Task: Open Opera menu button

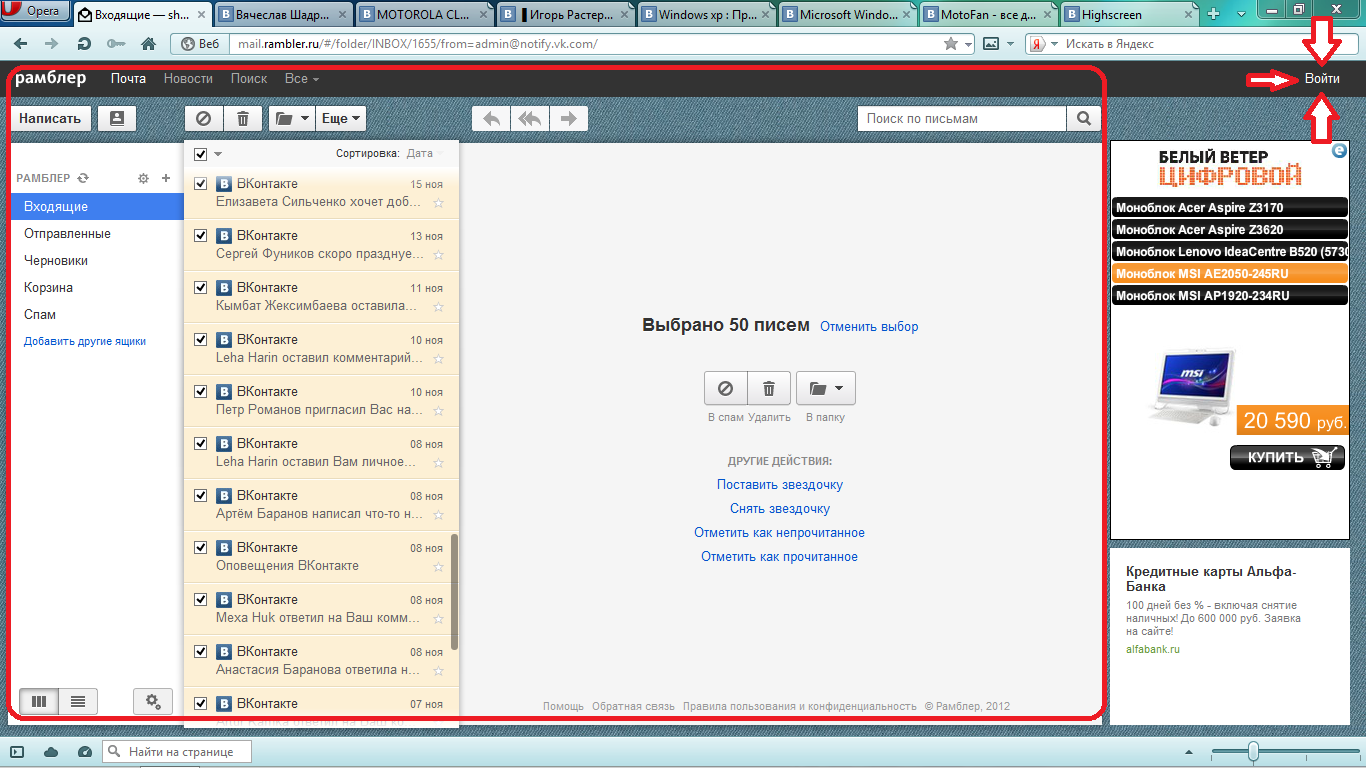Action: 36,11
